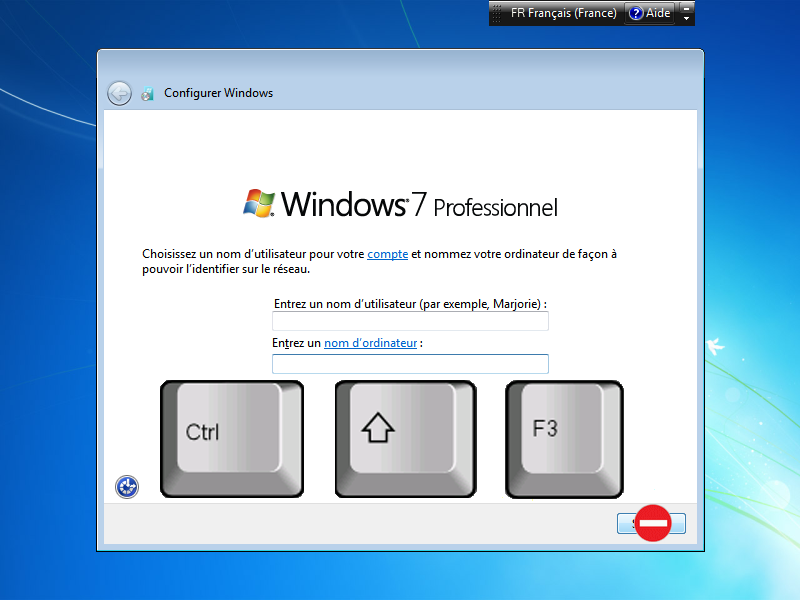
Task: Click the red no-entry sign icon
Action: (x=653, y=523)
